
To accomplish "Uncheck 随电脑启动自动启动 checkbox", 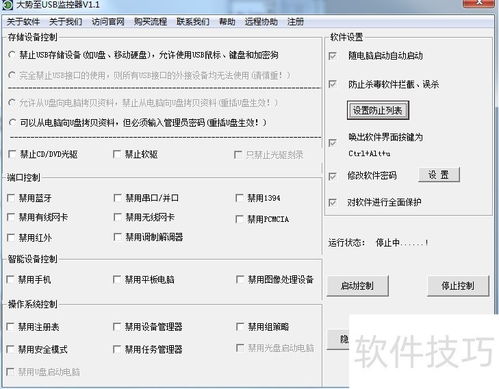I will click(332, 56).
